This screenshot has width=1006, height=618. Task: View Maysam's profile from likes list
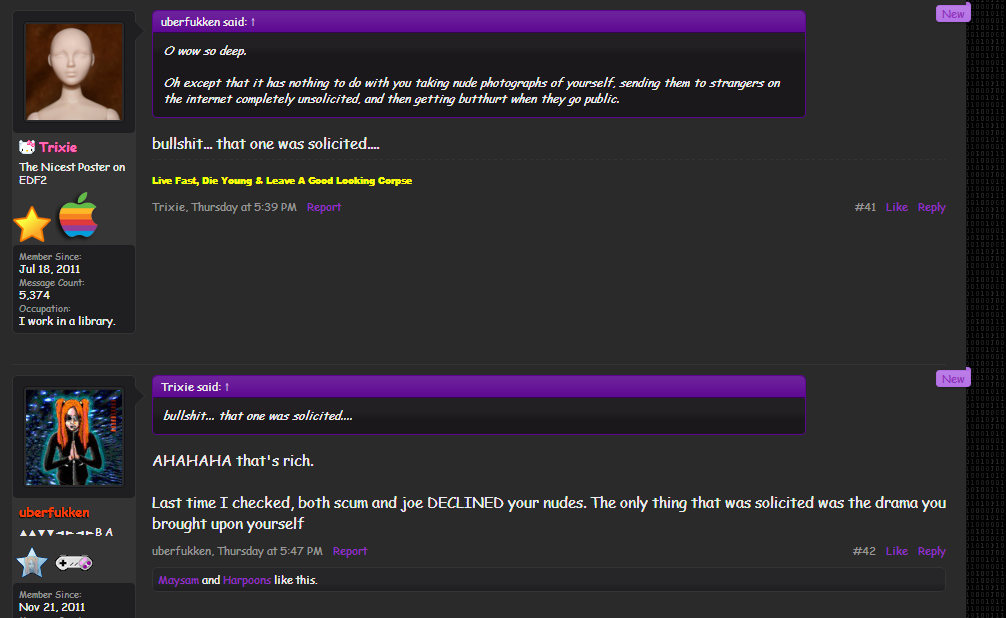[178, 580]
